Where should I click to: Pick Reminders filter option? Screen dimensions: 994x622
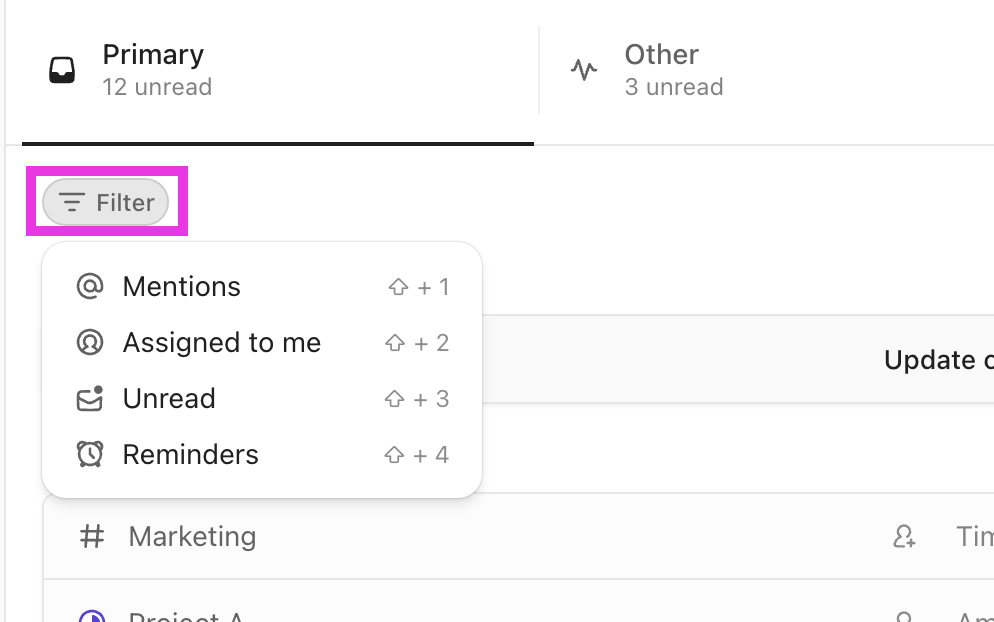click(190, 455)
